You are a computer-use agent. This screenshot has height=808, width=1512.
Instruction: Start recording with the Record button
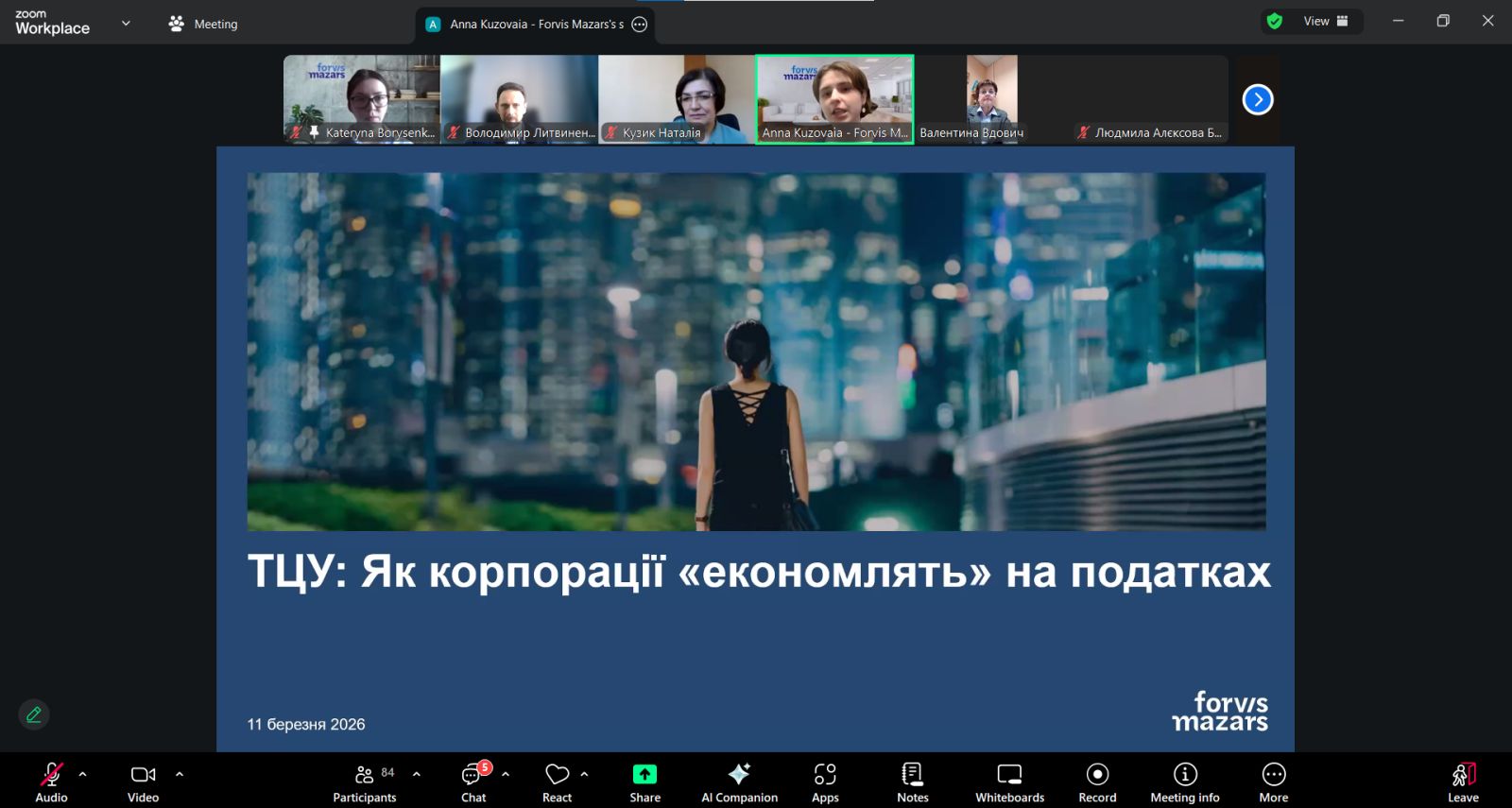1097,782
